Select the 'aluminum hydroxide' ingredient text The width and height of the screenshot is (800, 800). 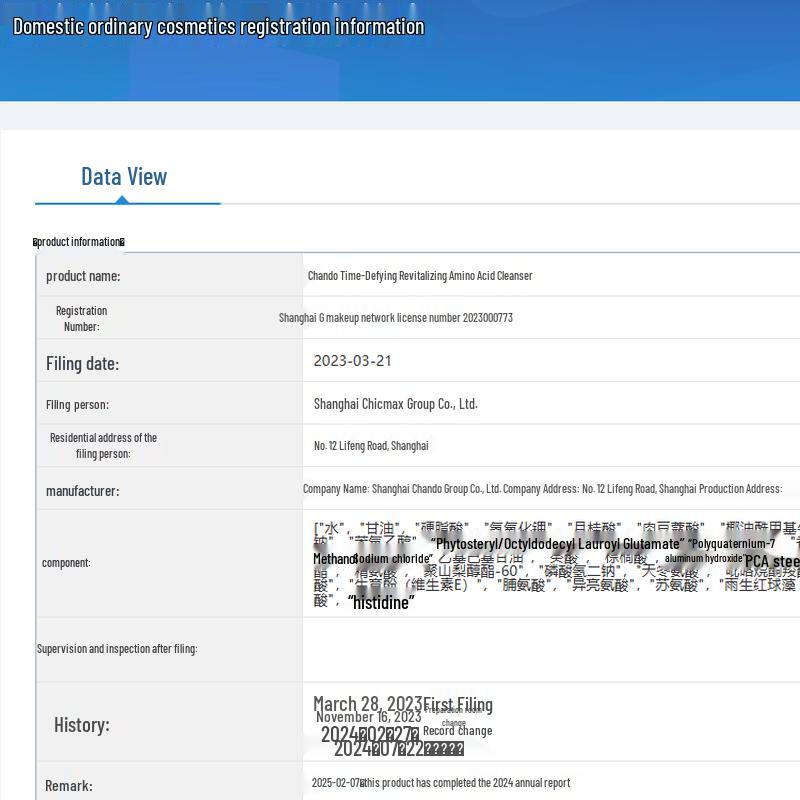[x=704, y=559]
